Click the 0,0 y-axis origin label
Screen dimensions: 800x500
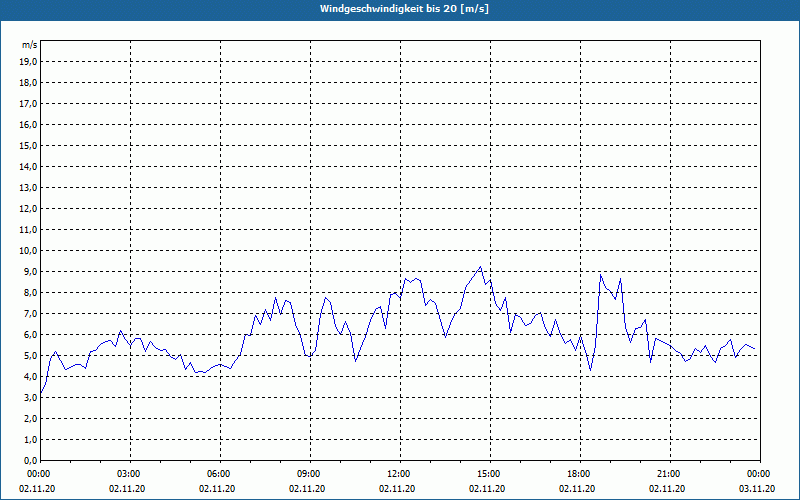30,460
